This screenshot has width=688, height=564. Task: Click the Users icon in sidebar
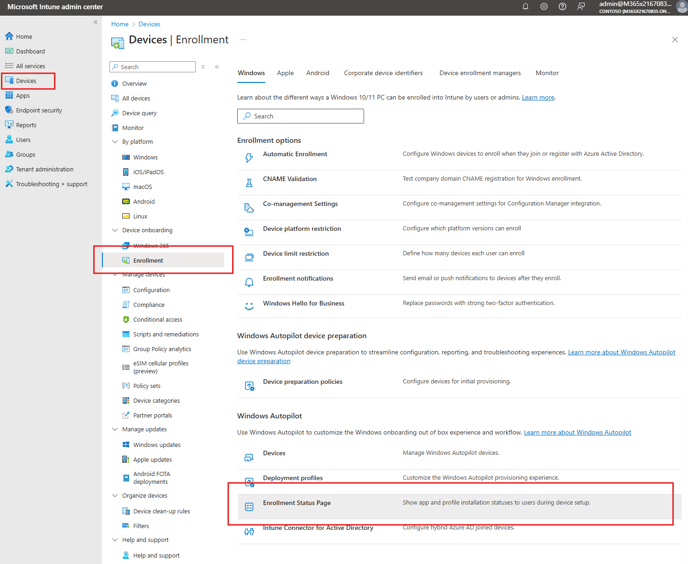[x=9, y=140]
